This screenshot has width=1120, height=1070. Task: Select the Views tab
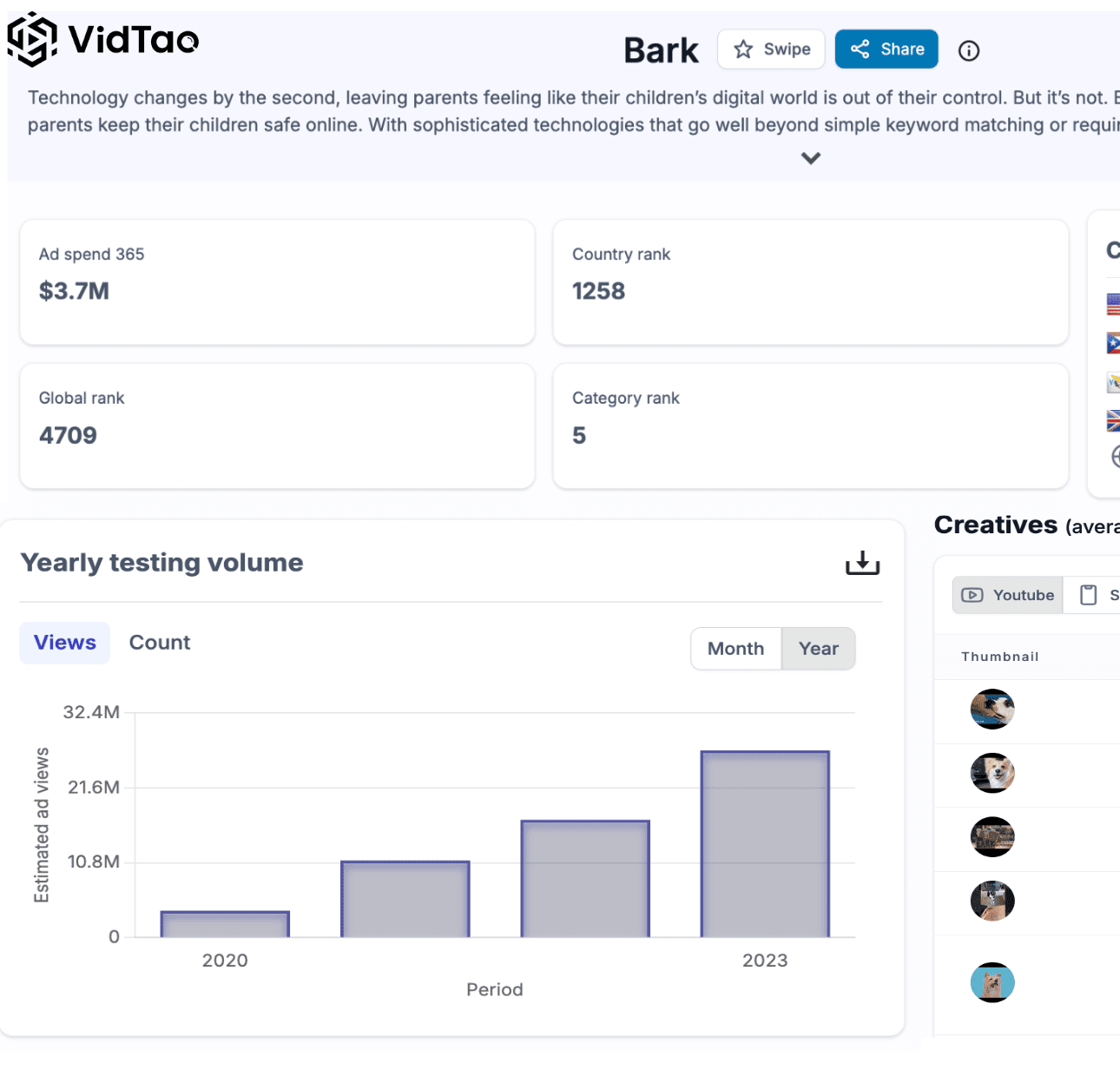pos(65,643)
